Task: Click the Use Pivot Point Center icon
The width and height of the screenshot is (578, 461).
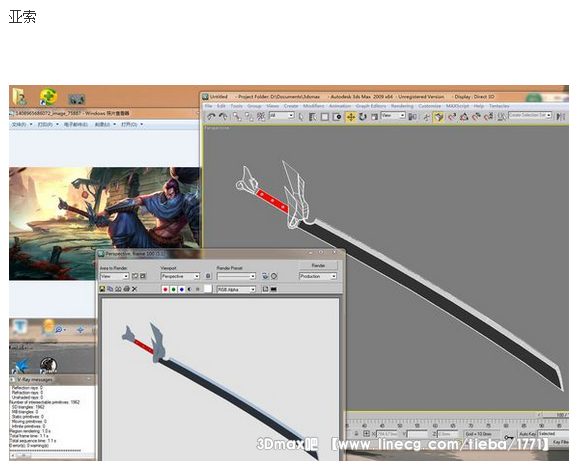Action: (x=412, y=117)
